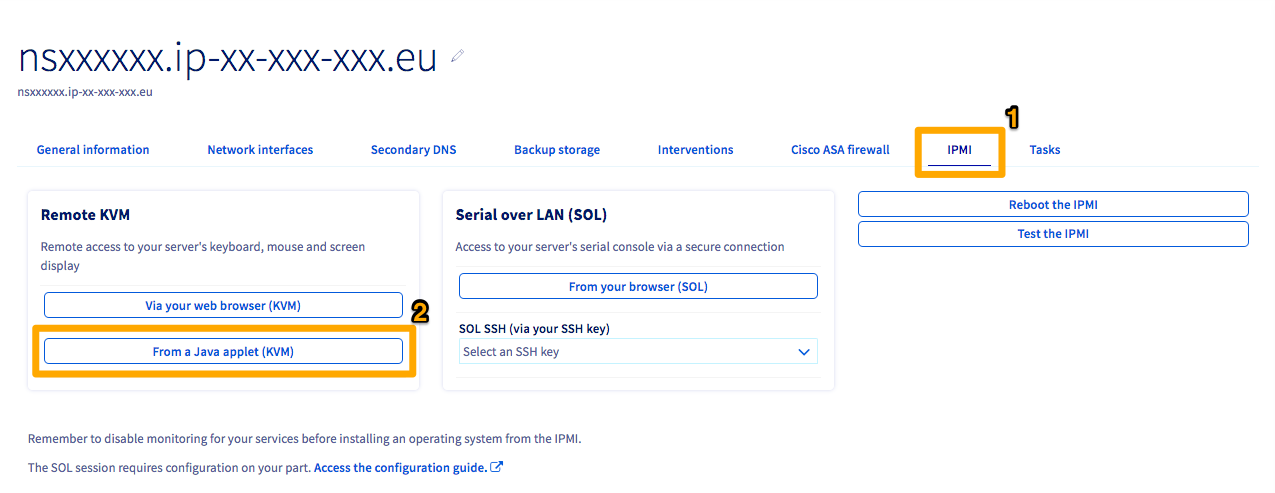Open the Secondary DNS tab
The width and height of the screenshot is (1275, 493).
[413, 150]
